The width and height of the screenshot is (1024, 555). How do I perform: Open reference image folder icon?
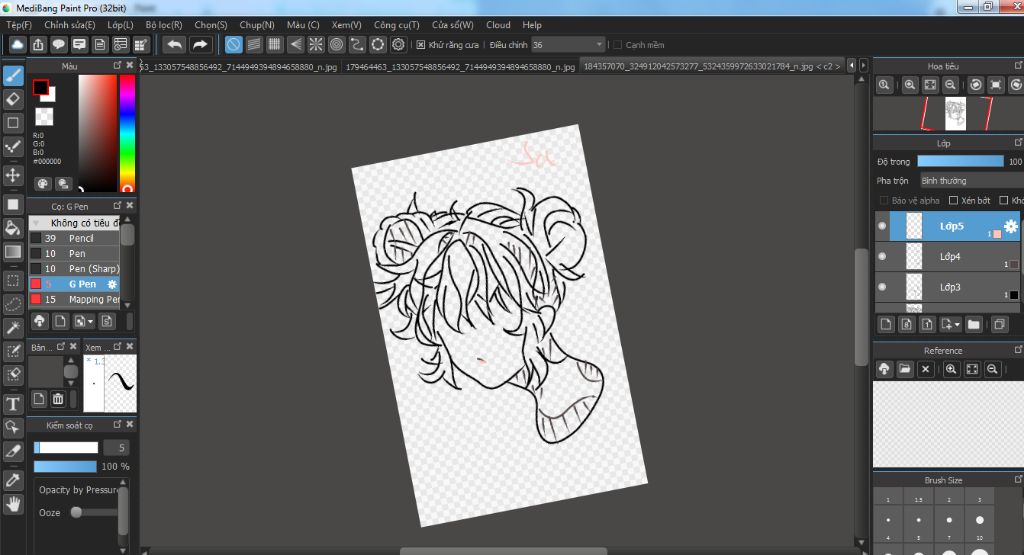pos(904,369)
